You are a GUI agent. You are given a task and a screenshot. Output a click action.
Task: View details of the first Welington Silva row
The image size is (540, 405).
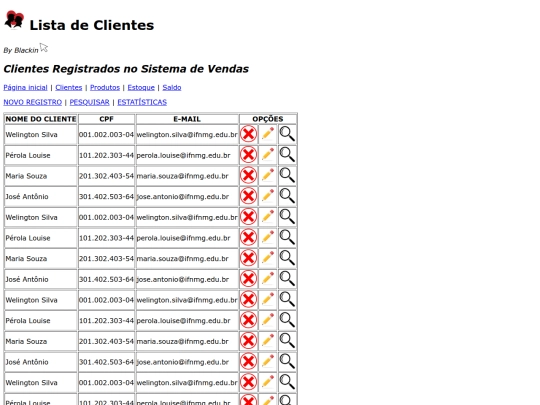pyautogui.click(x=287, y=134)
